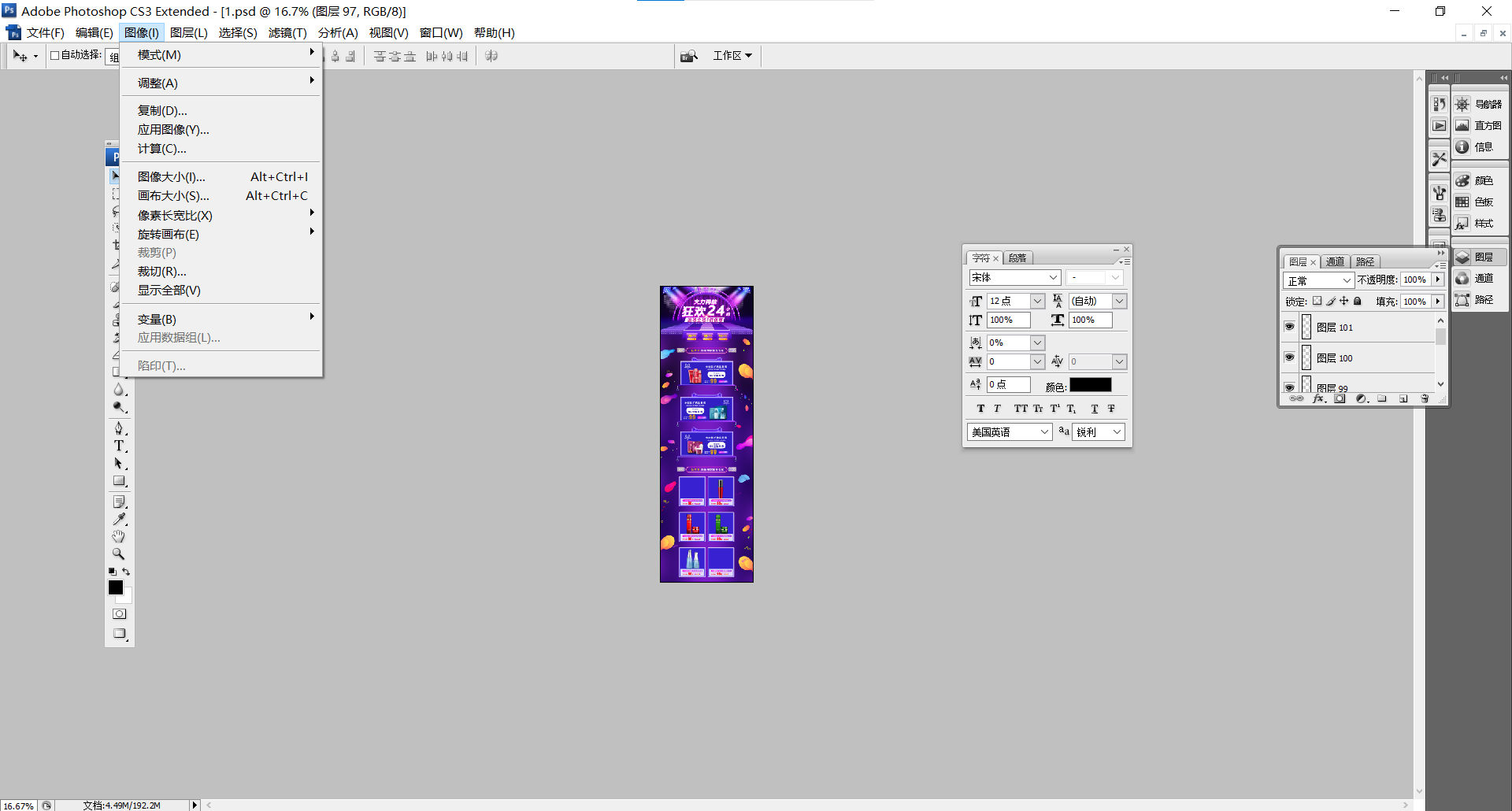Open 滤镜(T) menu
The height and width of the screenshot is (811, 1512).
287,32
